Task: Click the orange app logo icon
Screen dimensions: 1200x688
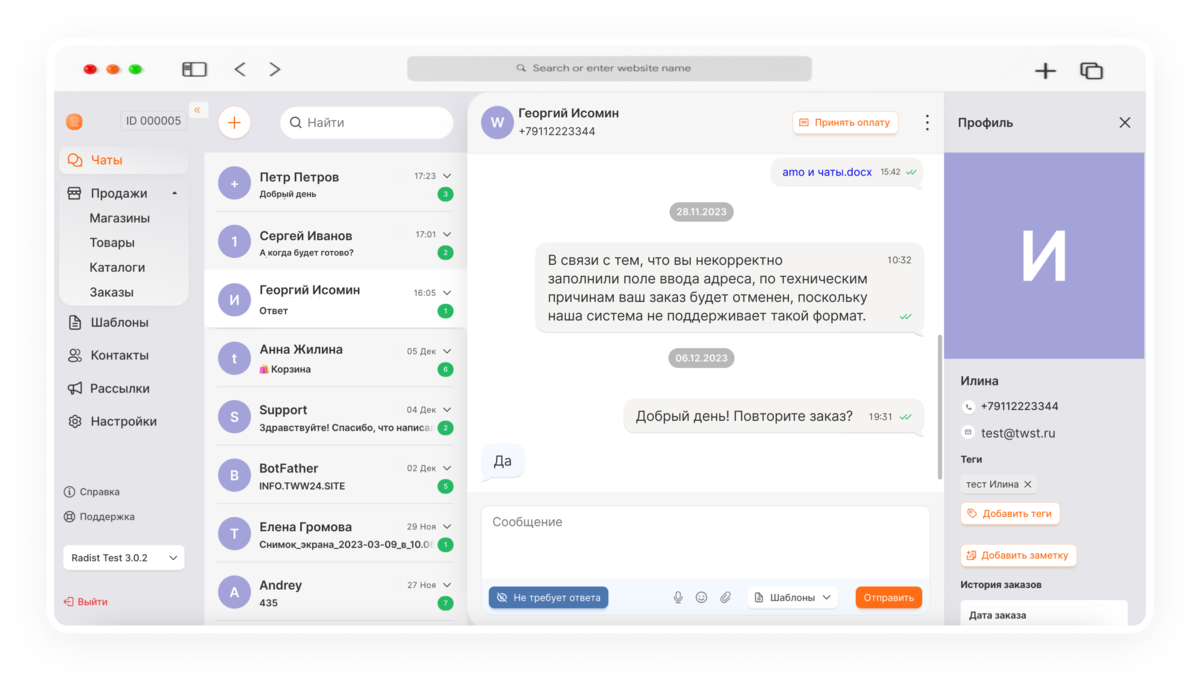Action: tap(74, 122)
